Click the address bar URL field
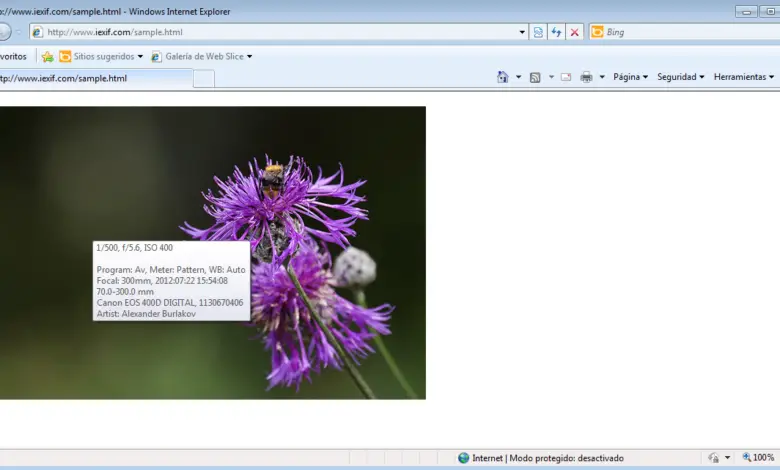Viewport: 780px width, 470px height. pyautogui.click(x=281, y=32)
